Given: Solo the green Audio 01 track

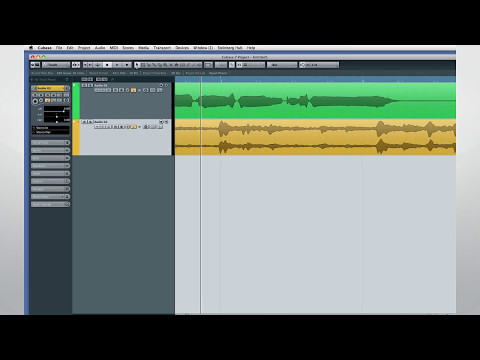Looking at the screenshot, I should [90, 85].
